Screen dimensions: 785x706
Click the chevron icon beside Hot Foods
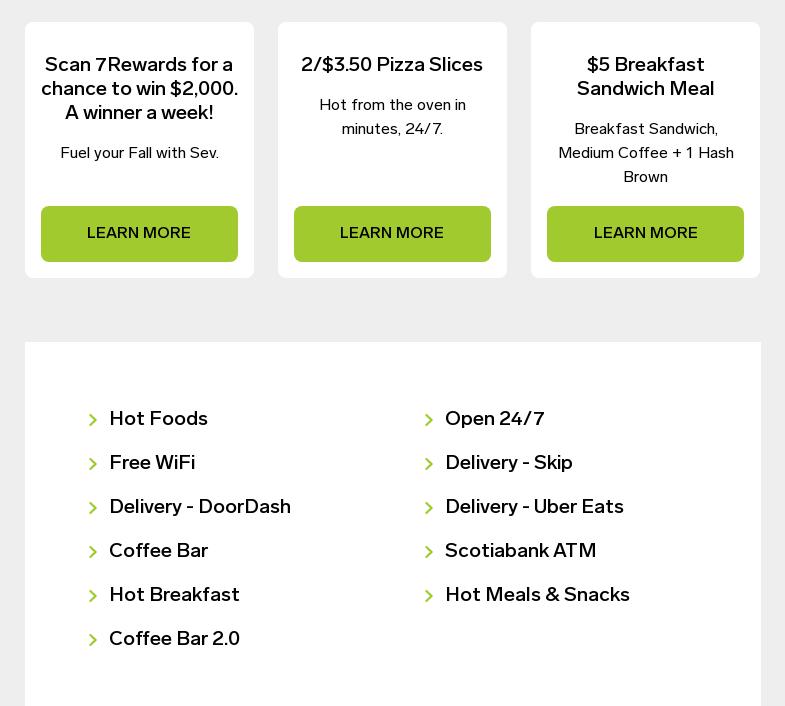(93, 420)
